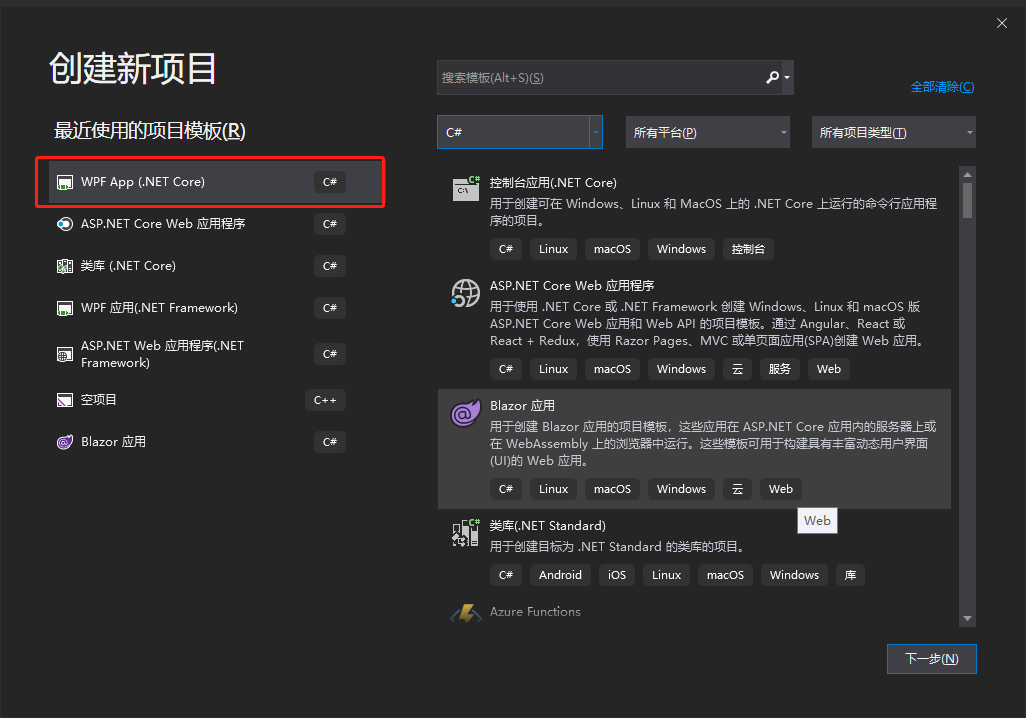Open the C# language filter dropdown
This screenshot has height=718, width=1026.
pos(595,132)
